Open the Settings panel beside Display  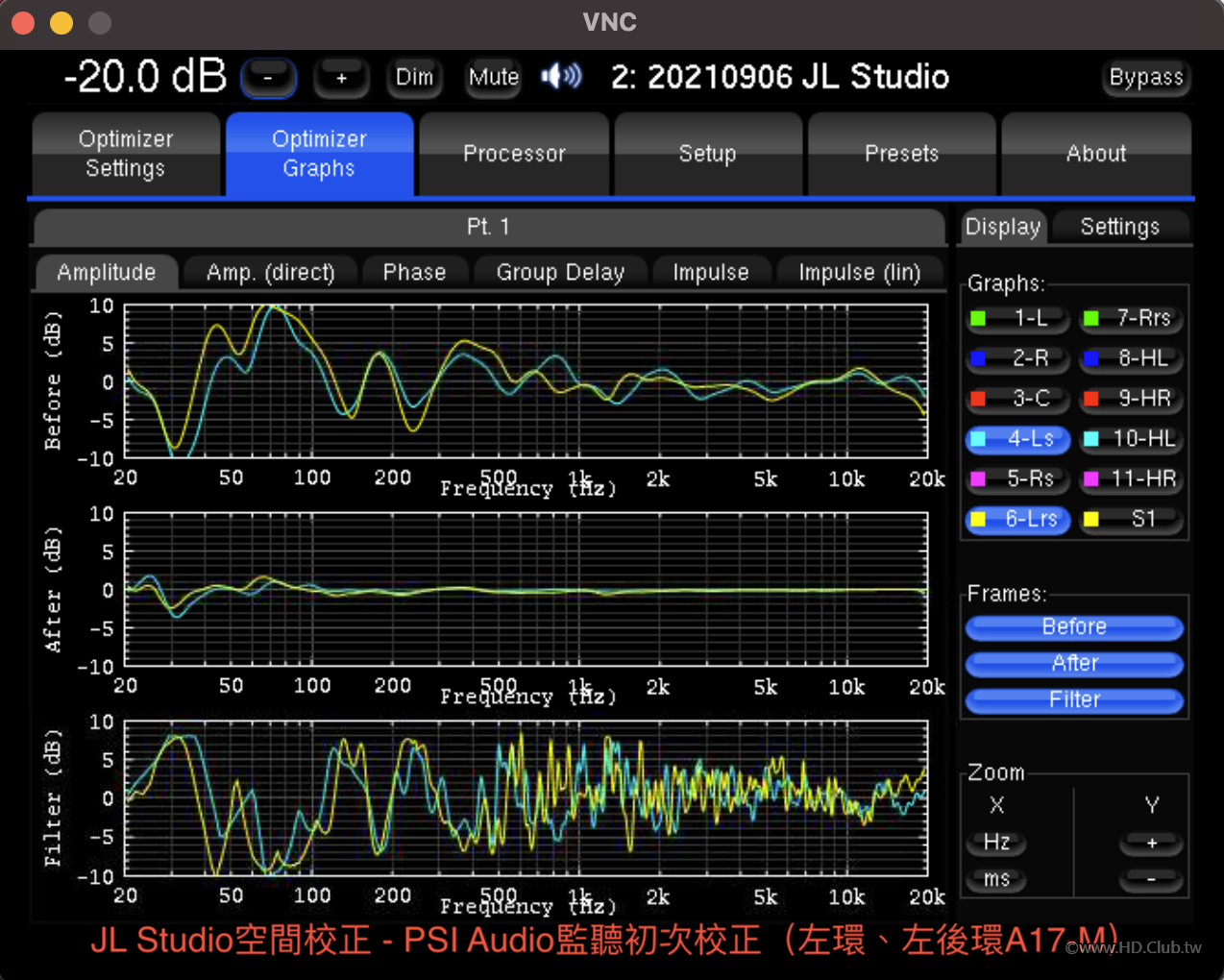pyautogui.click(x=1119, y=228)
